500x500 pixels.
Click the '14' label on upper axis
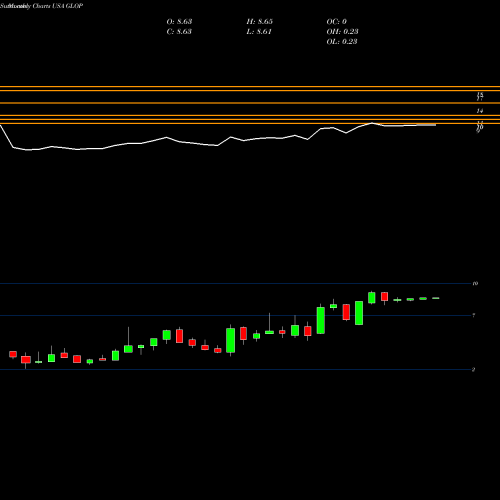[480, 111]
